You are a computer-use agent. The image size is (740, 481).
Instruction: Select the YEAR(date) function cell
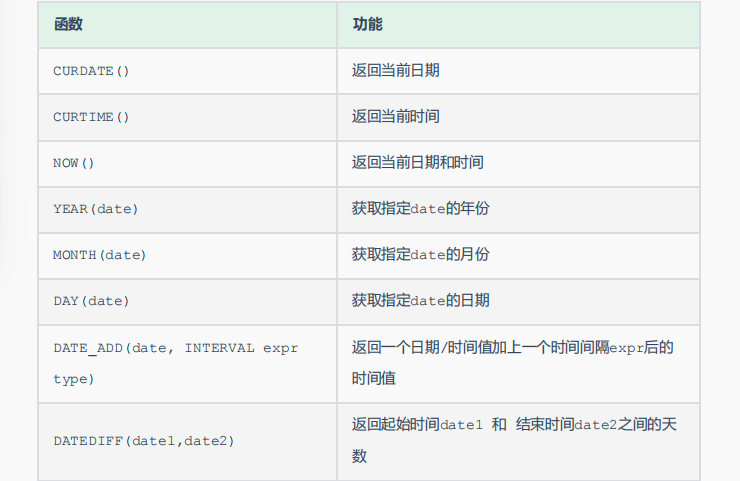tap(95, 209)
